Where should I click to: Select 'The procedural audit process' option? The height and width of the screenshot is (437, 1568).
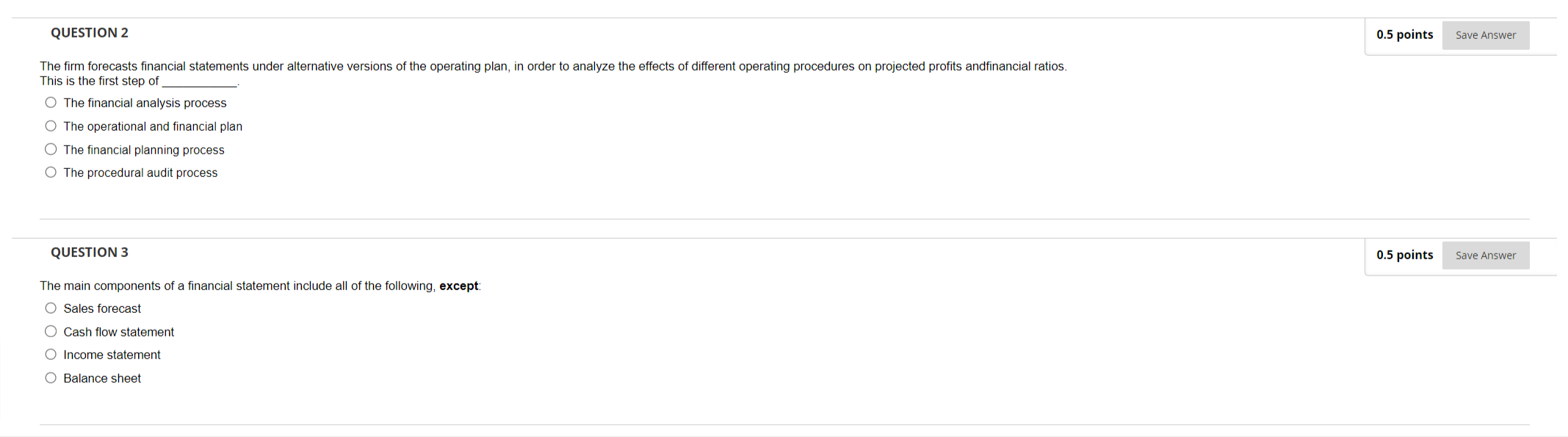click(x=50, y=171)
